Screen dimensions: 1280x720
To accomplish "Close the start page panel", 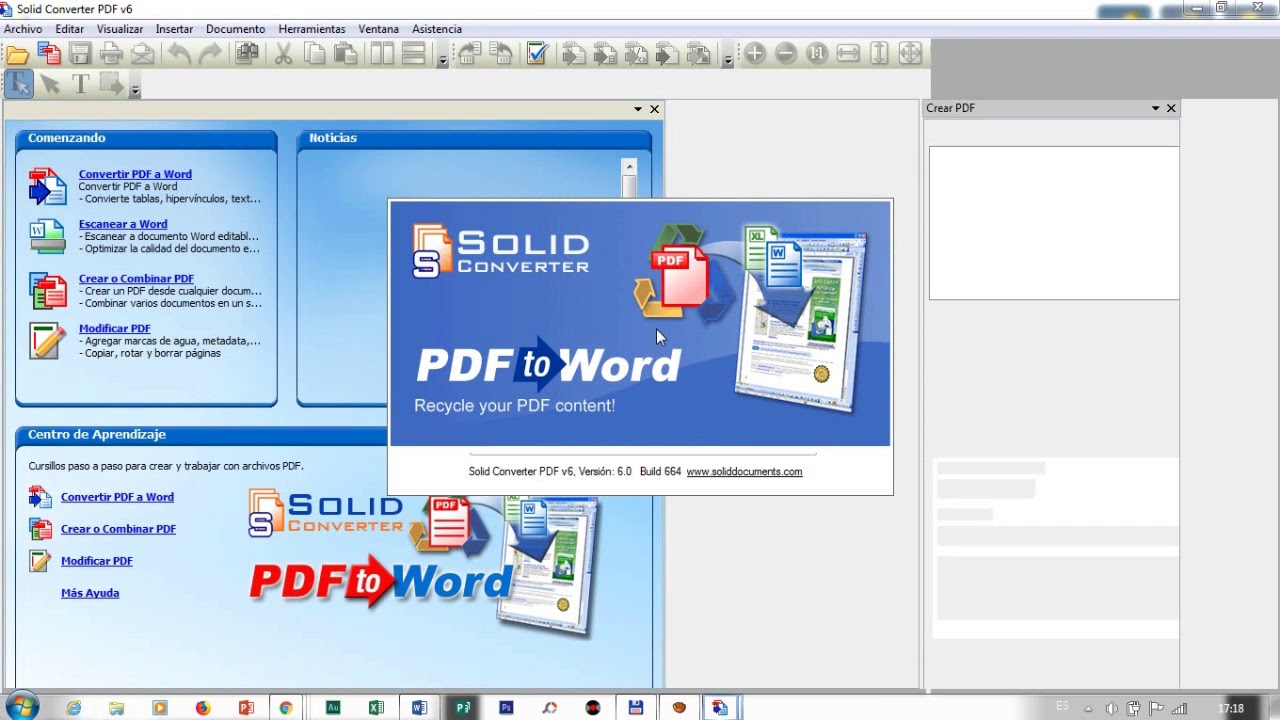I will pyautogui.click(x=655, y=109).
